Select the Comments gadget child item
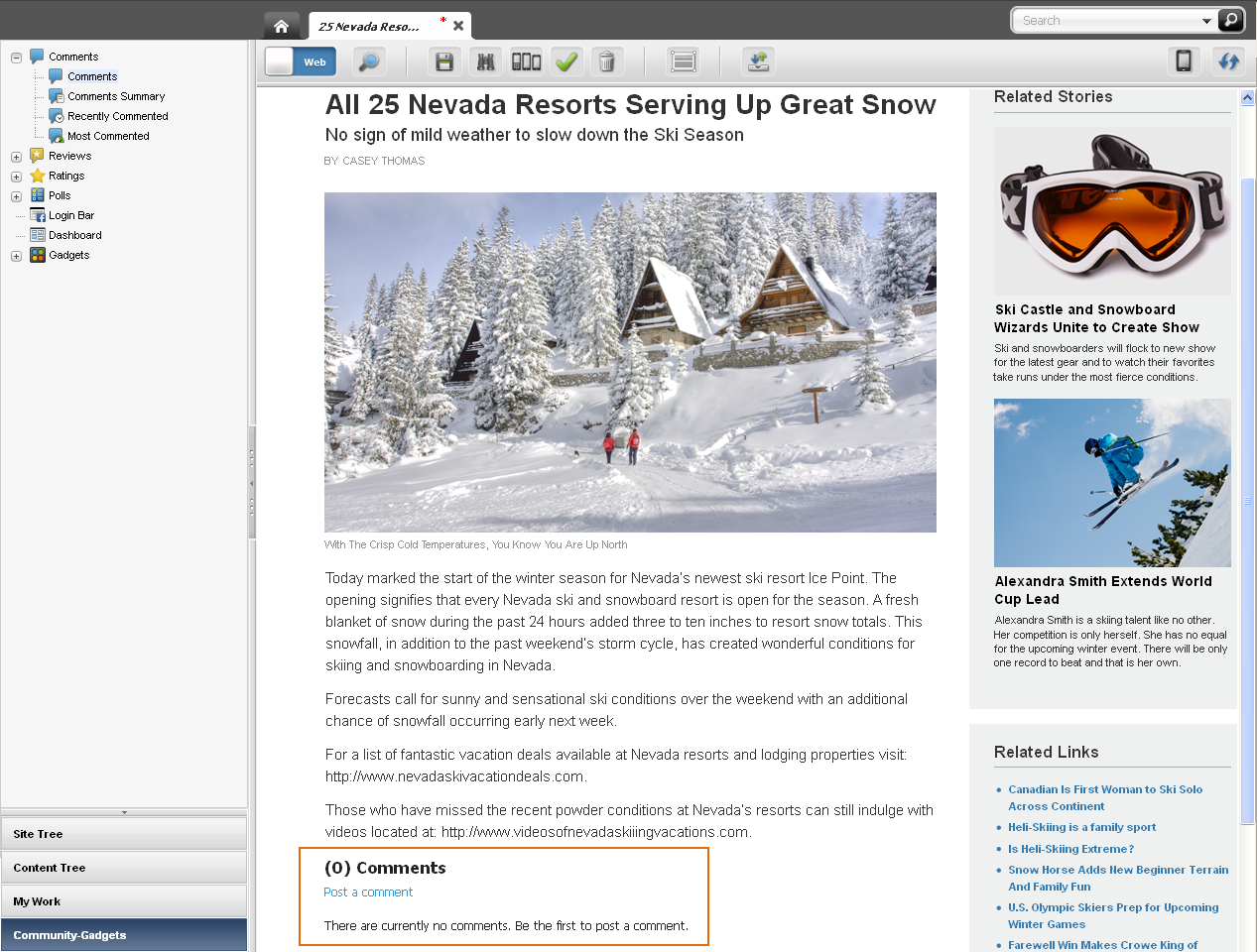This screenshot has height=952, width=1257. (92, 76)
